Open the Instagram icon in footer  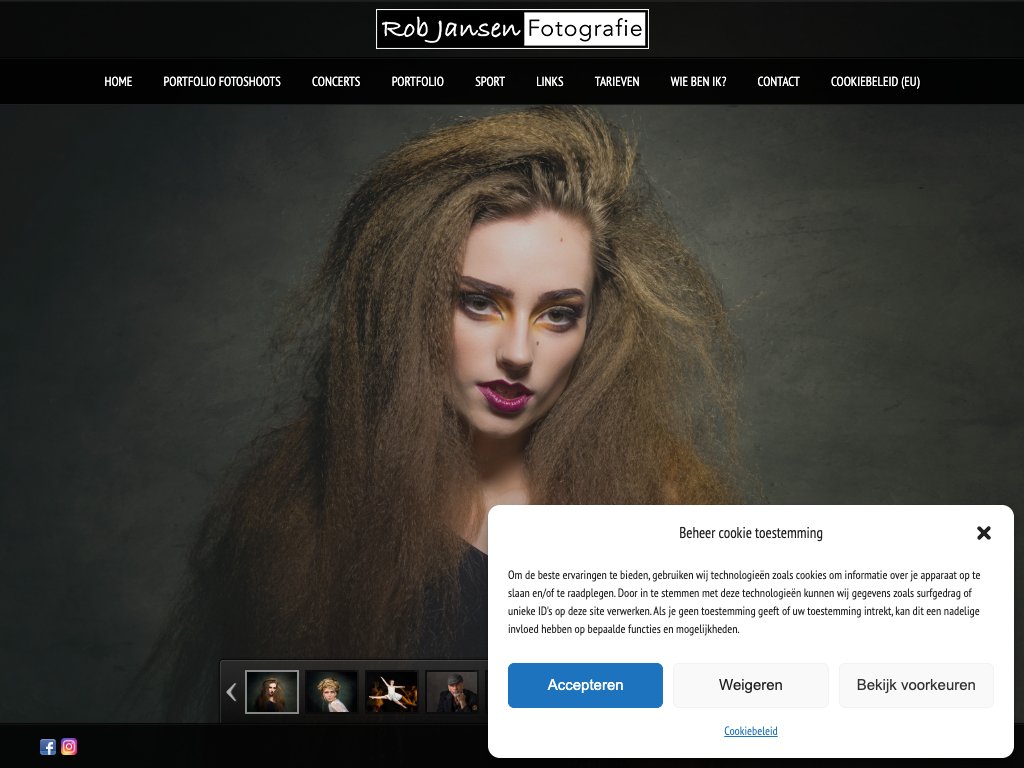click(x=69, y=747)
